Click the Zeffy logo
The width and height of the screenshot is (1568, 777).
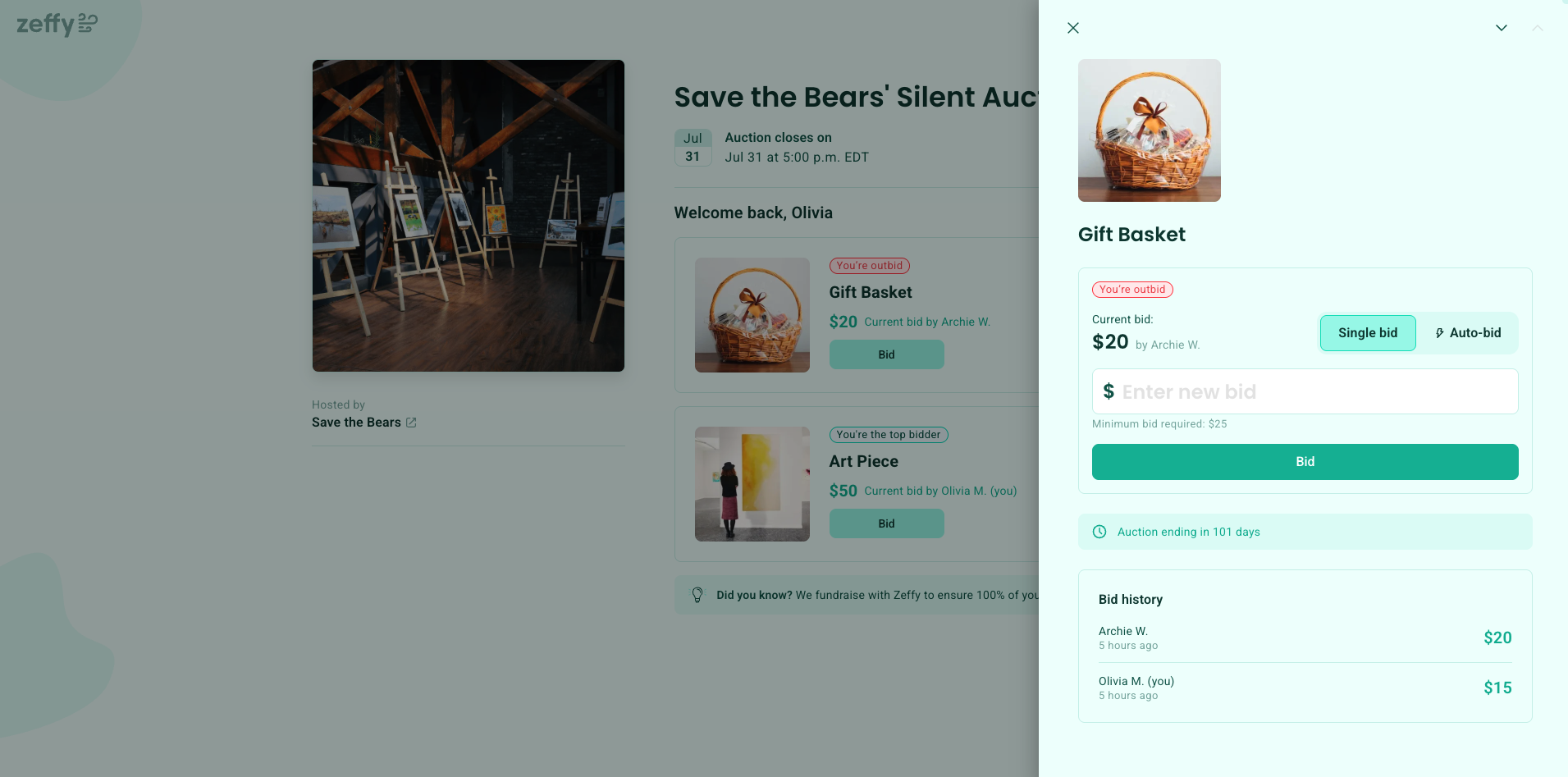(57, 24)
